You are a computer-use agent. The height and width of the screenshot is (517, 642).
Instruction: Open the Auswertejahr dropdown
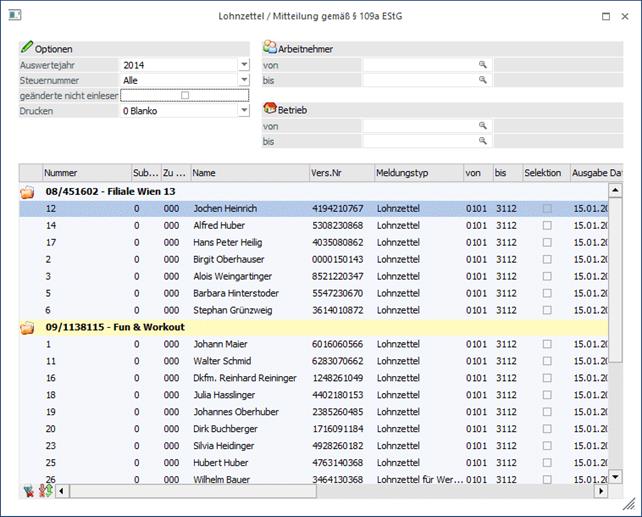(244, 65)
